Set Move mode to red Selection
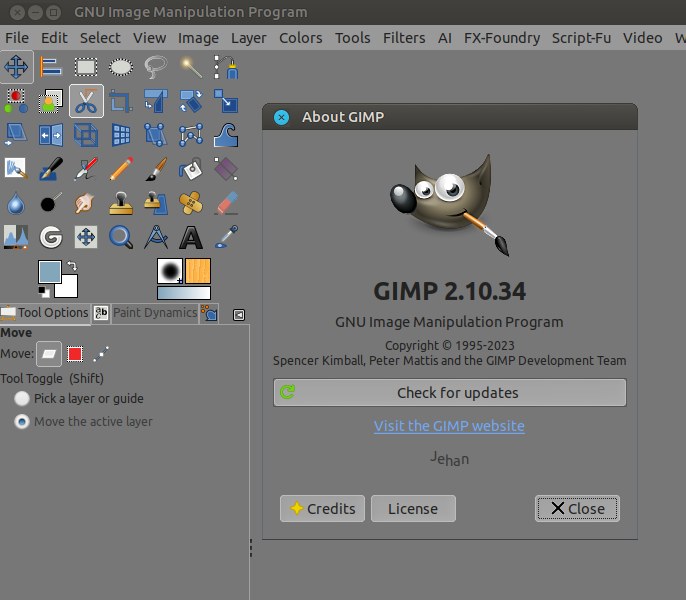The width and height of the screenshot is (686, 600). tap(75, 354)
